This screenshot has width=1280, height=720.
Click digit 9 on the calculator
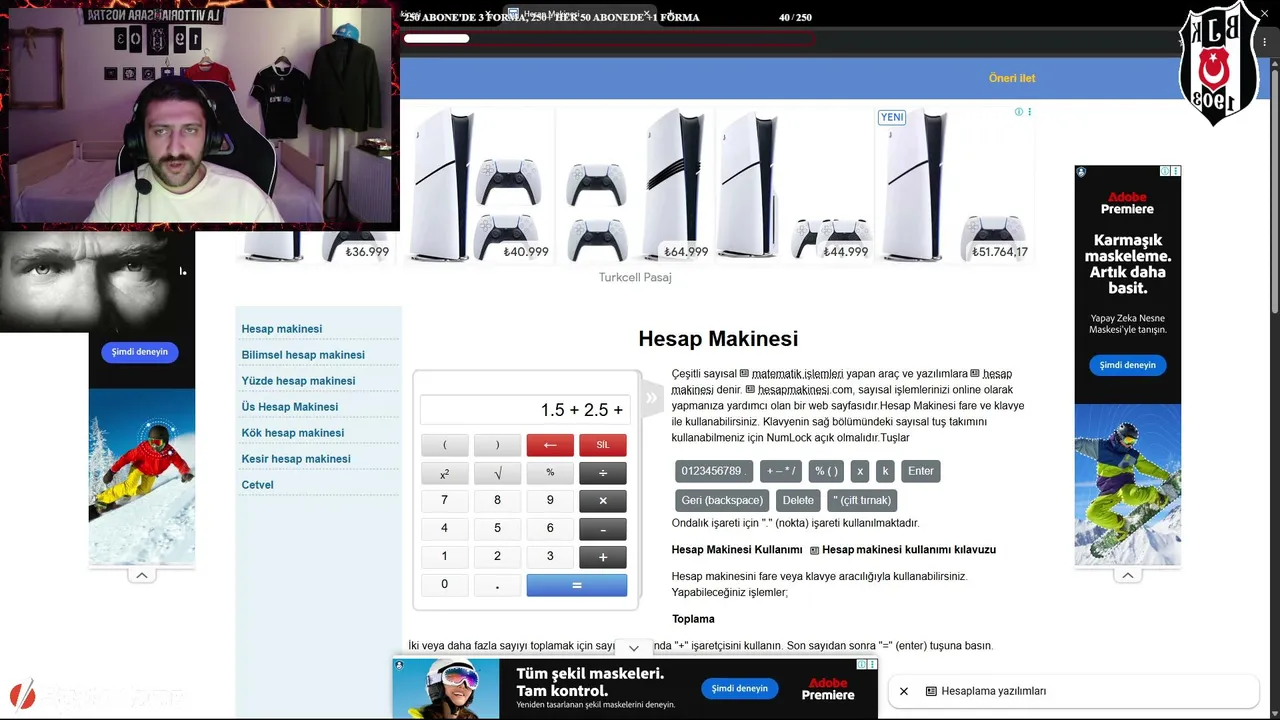coord(550,501)
